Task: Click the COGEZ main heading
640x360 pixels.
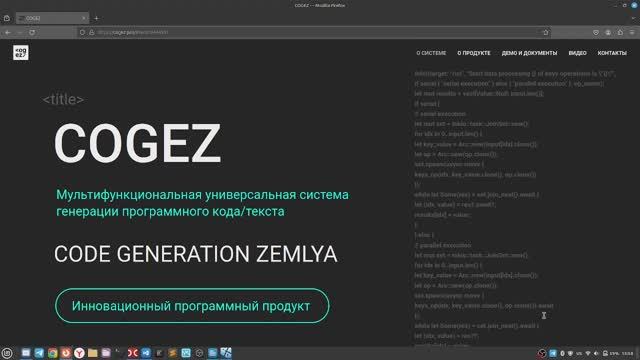Action: click(x=138, y=143)
